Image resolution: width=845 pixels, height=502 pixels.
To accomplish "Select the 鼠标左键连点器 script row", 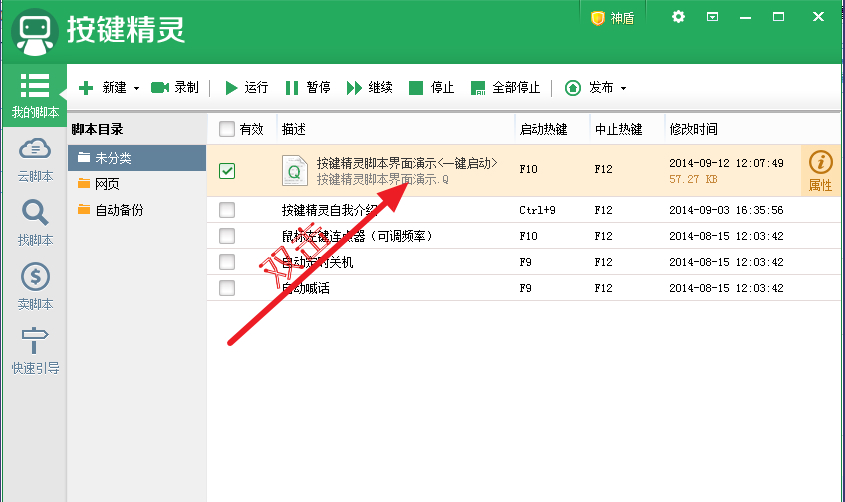I will 523,236.
